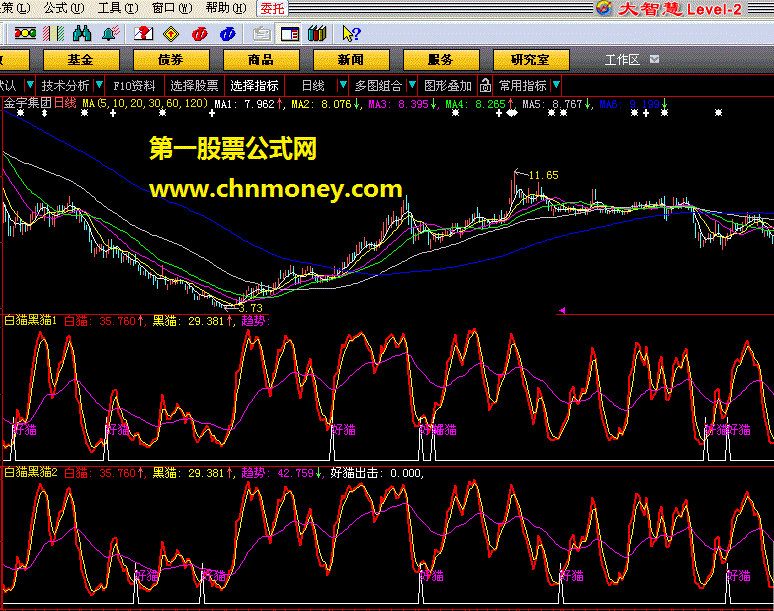Click the MA1: 7.962 value
Viewport: 774px width, 611px height.
pos(248,104)
